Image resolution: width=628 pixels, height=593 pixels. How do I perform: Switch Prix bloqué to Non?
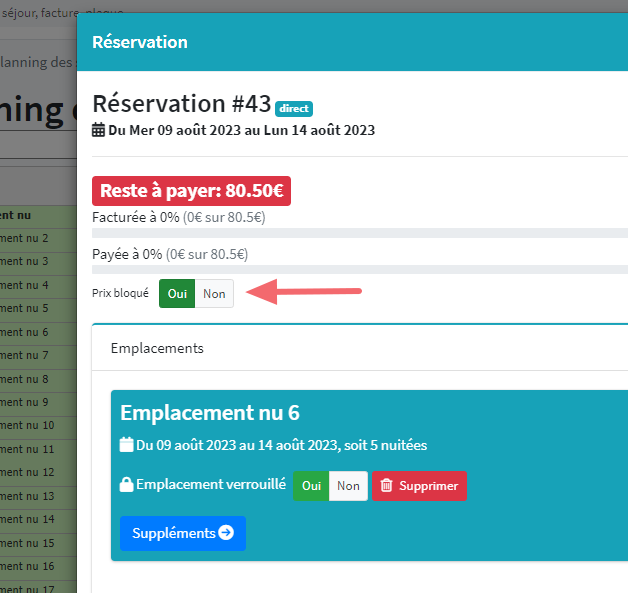pos(214,294)
